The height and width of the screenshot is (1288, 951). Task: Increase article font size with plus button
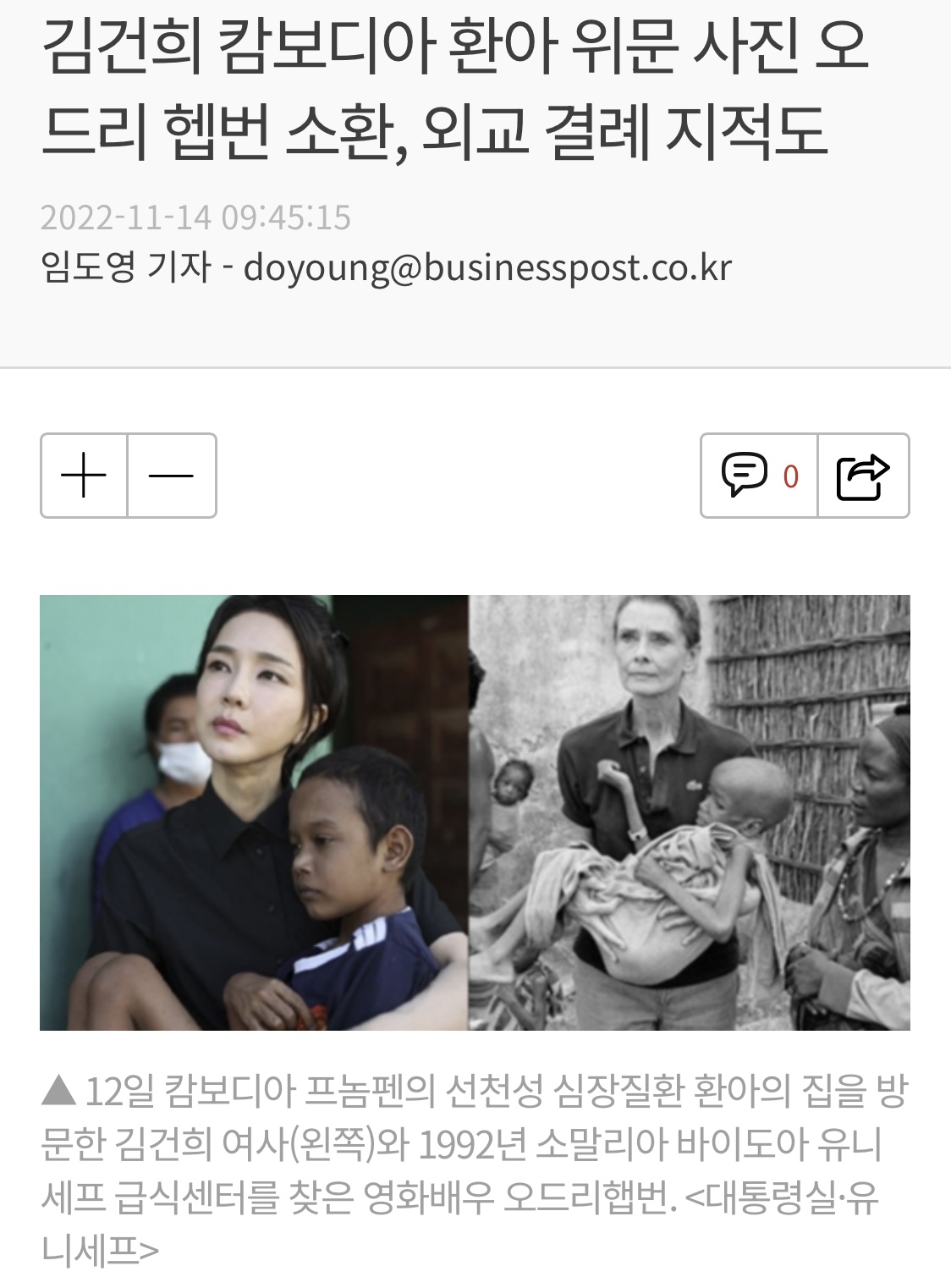point(84,476)
